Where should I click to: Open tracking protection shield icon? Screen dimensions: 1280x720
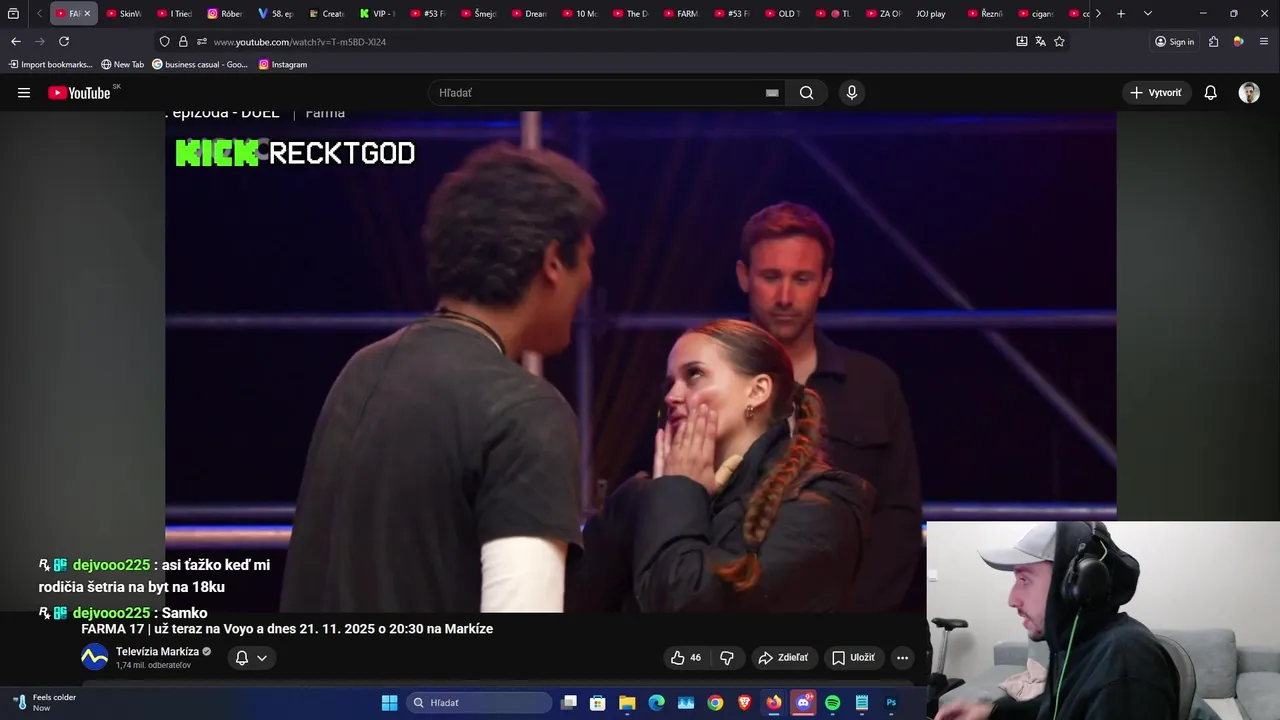164,41
